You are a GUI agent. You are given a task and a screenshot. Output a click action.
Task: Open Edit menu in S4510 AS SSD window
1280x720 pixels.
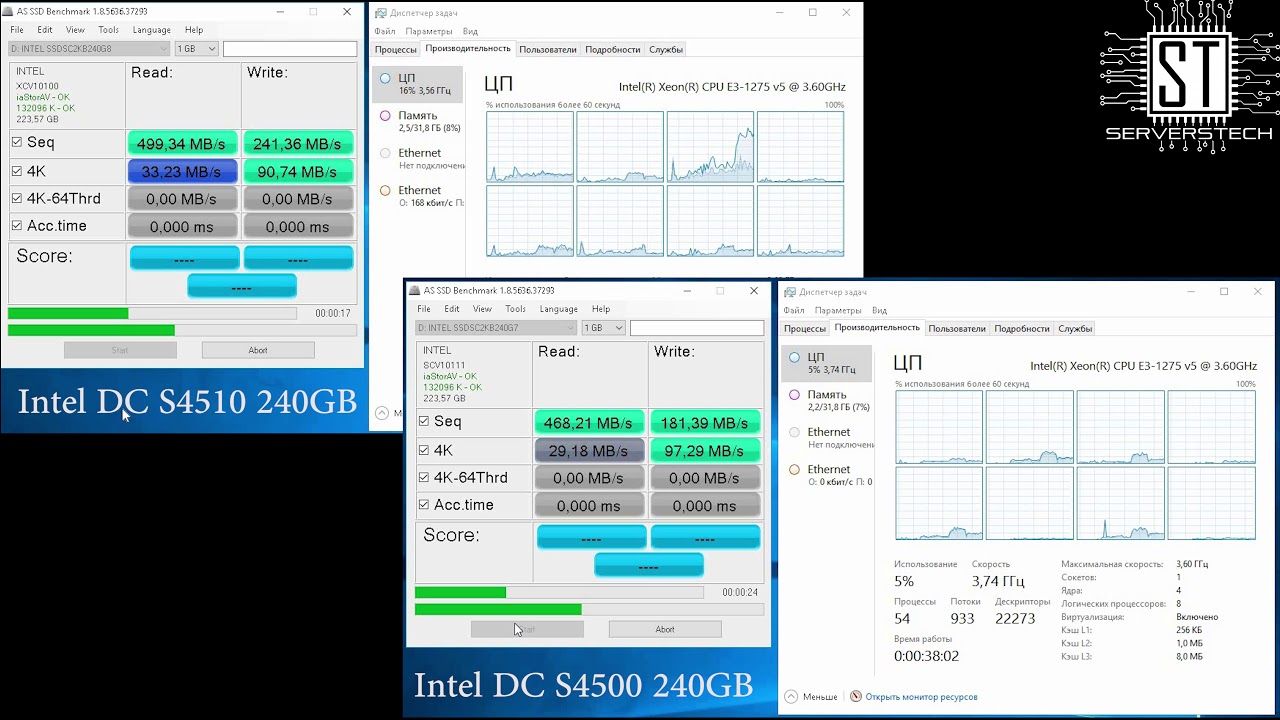[45, 30]
